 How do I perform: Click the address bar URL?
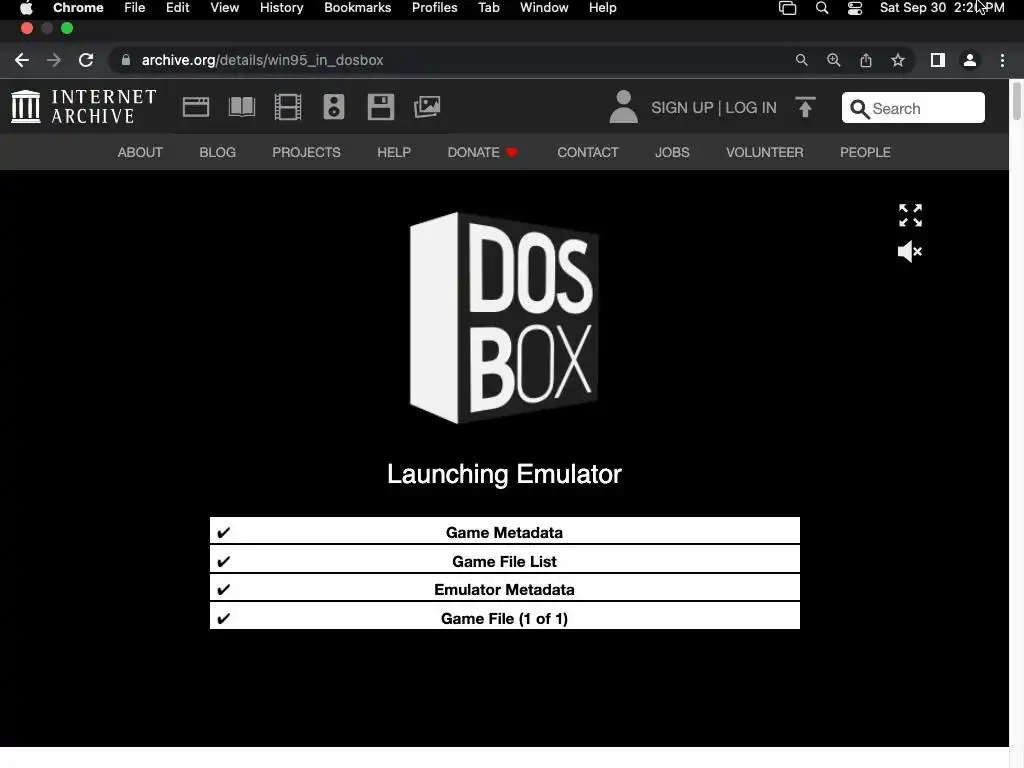tap(262, 60)
